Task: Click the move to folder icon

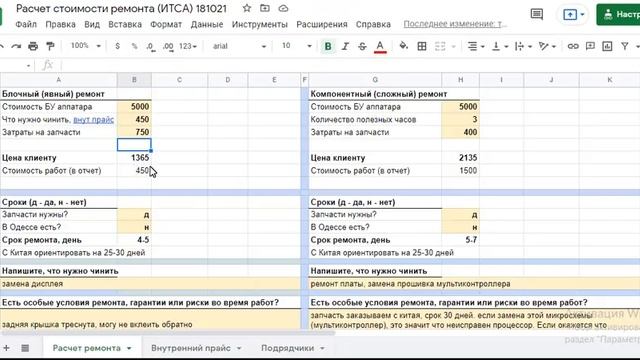Action: tap(265, 8)
